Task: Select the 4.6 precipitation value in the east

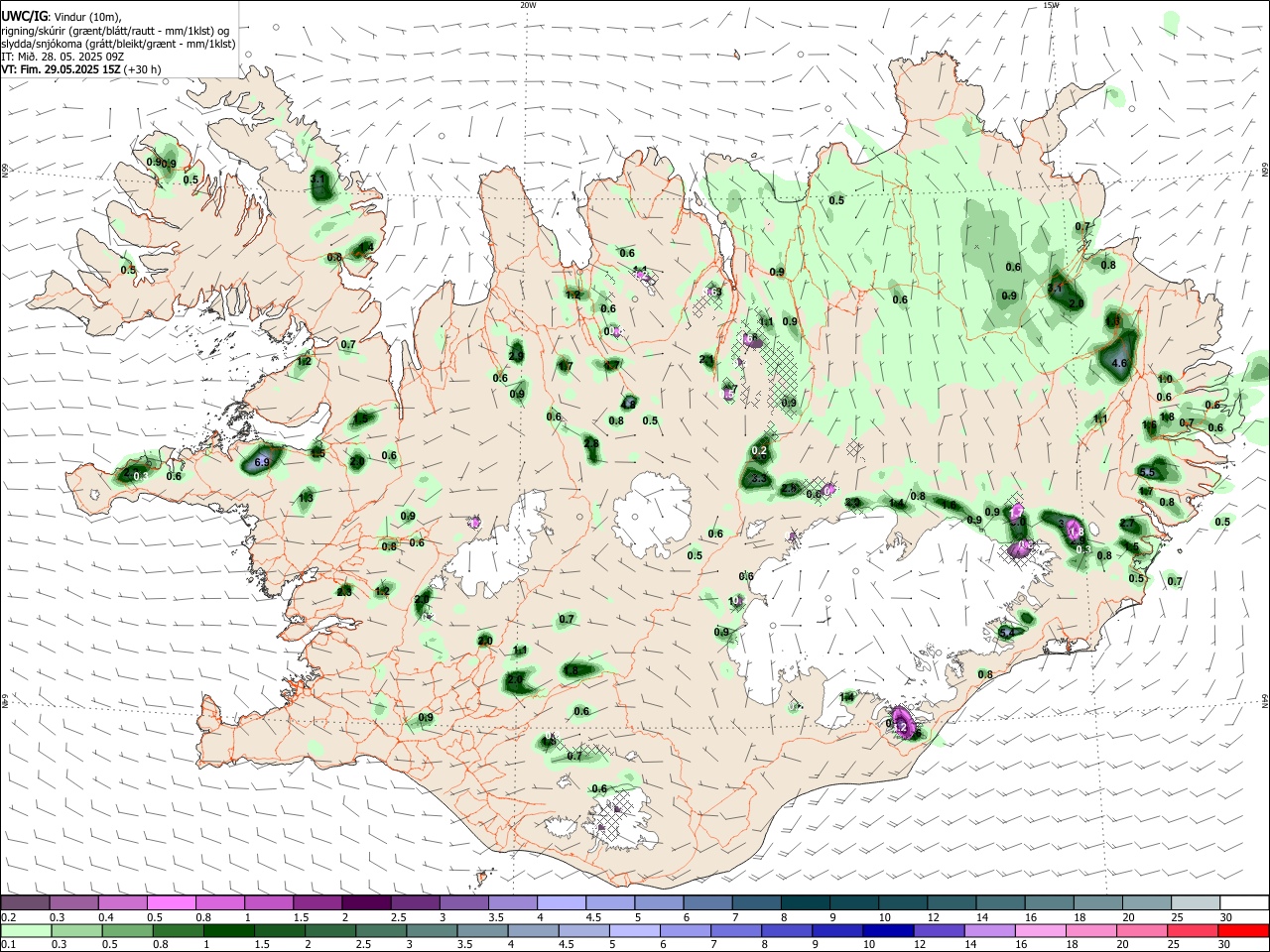Action: pos(1120,364)
